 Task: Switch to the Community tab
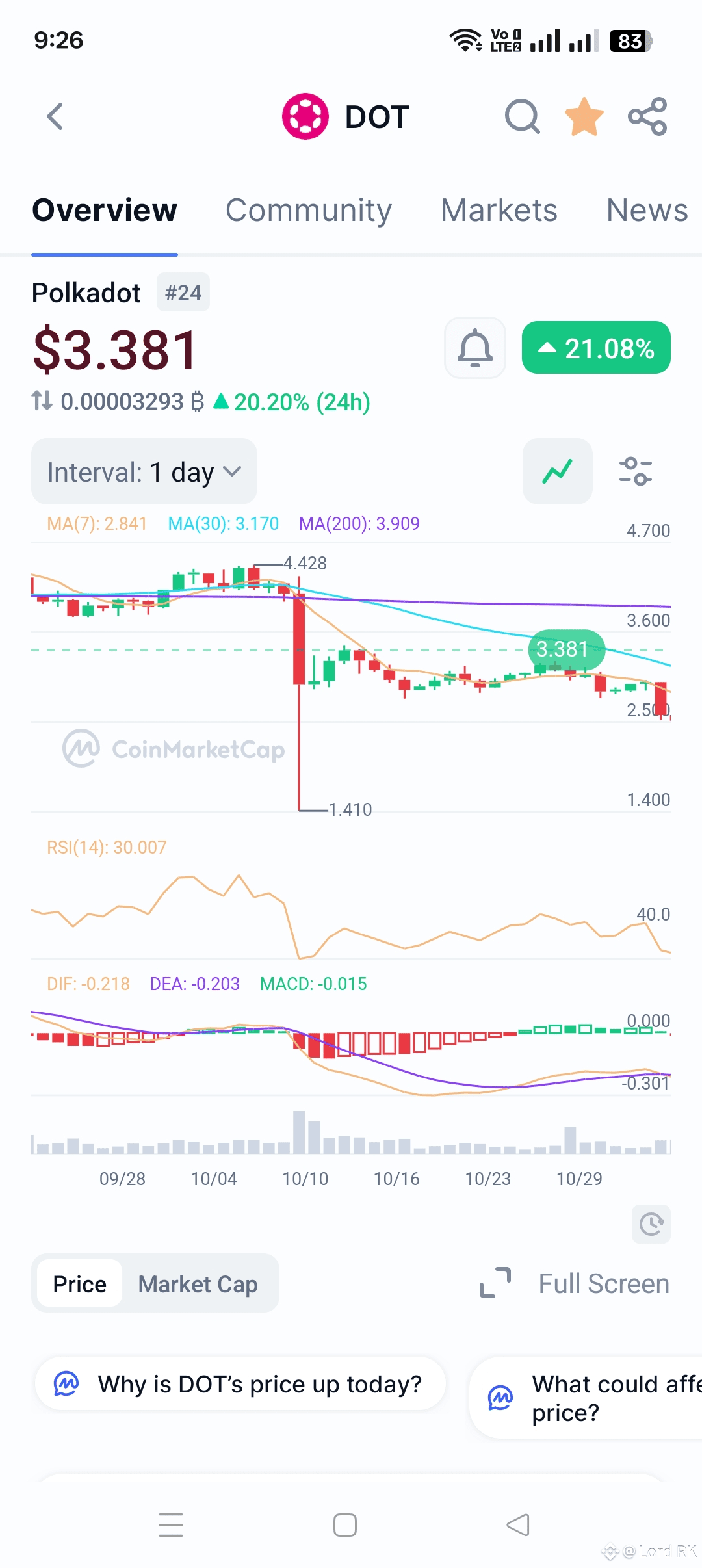[x=309, y=211]
